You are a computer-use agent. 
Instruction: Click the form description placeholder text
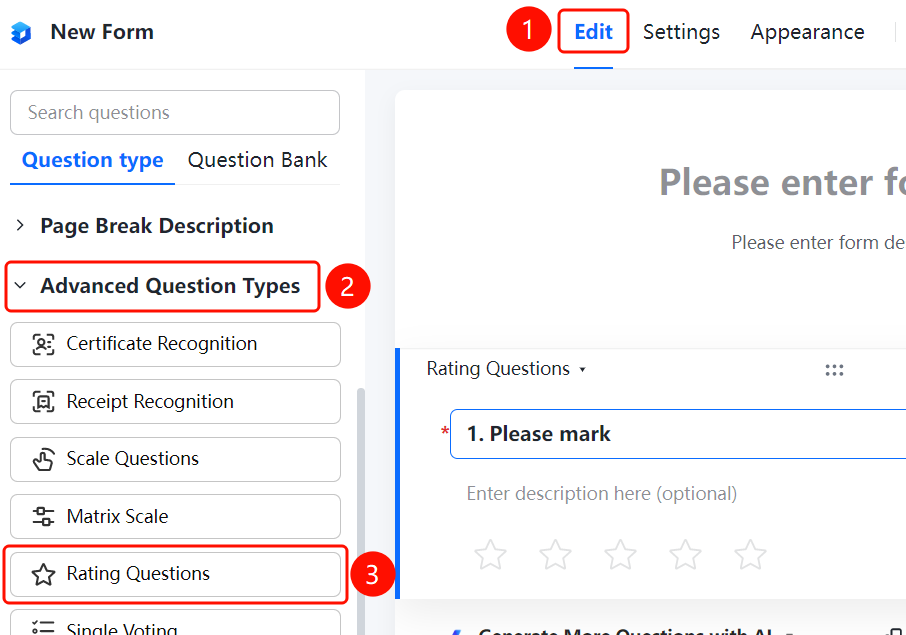pyautogui.click(x=818, y=243)
